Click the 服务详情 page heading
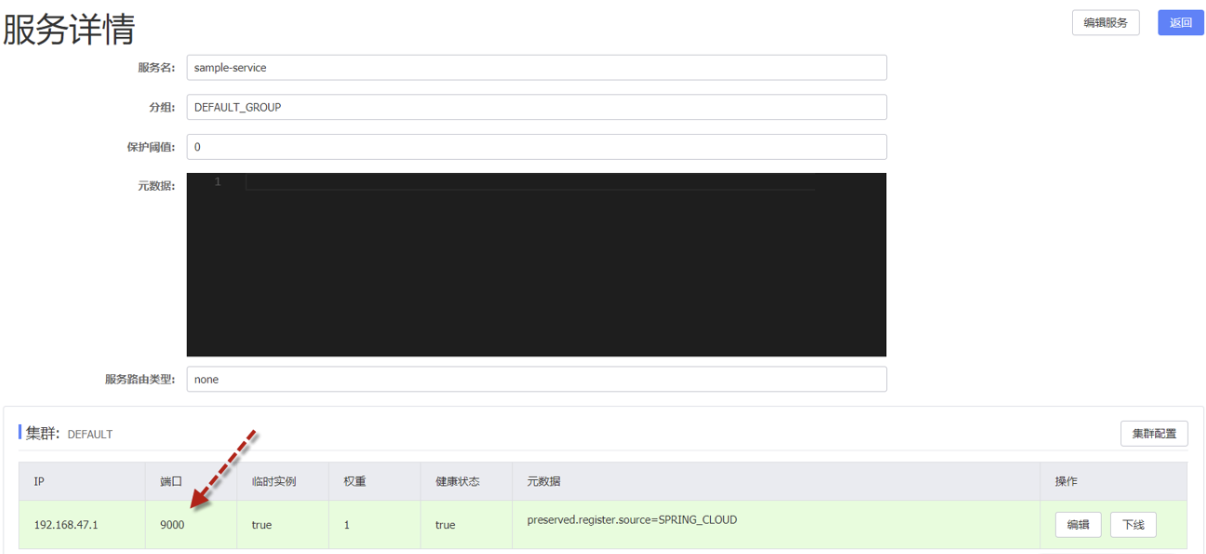The image size is (1206, 554). 70,30
